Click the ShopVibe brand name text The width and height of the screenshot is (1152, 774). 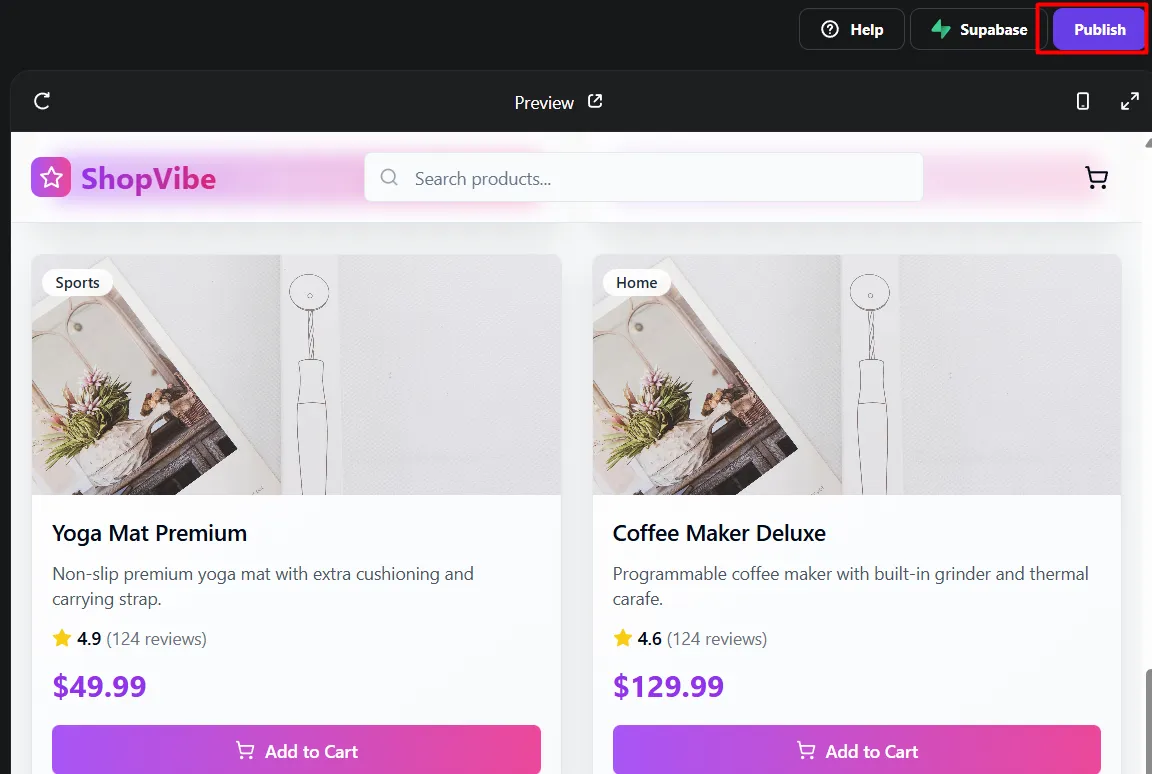pos(148,178)
